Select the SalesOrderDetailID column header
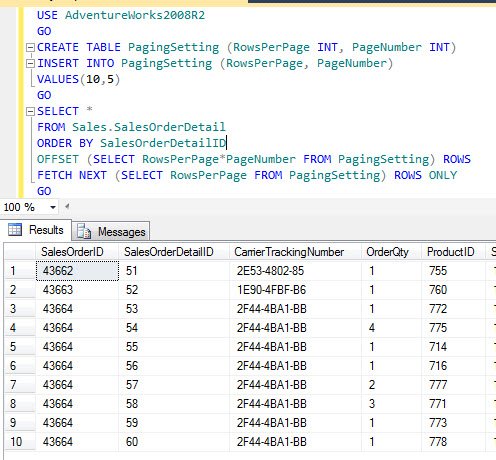 174,252
